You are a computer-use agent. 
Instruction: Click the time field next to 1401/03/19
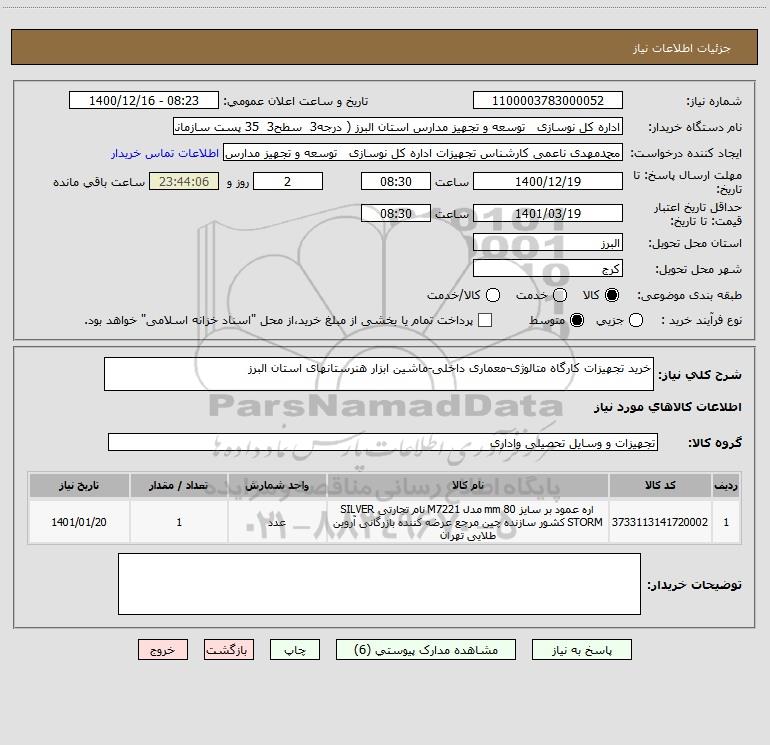click(x=396, y=213)
